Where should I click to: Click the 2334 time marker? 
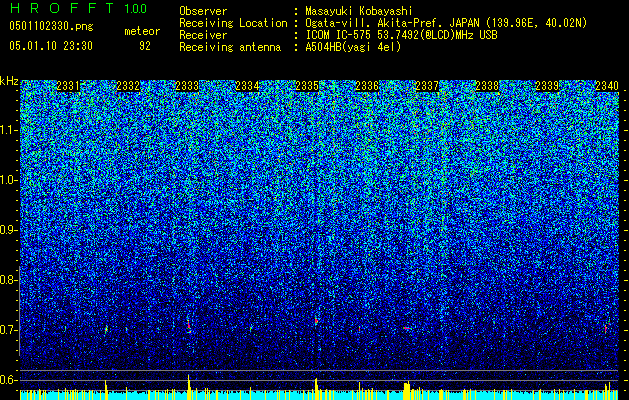pos(247,86)
